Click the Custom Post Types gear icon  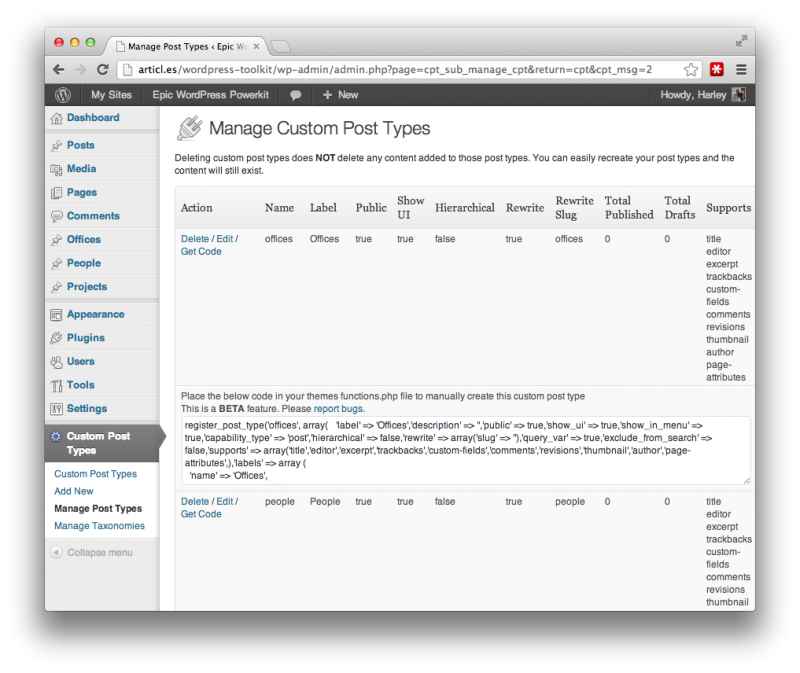point(56,437)
